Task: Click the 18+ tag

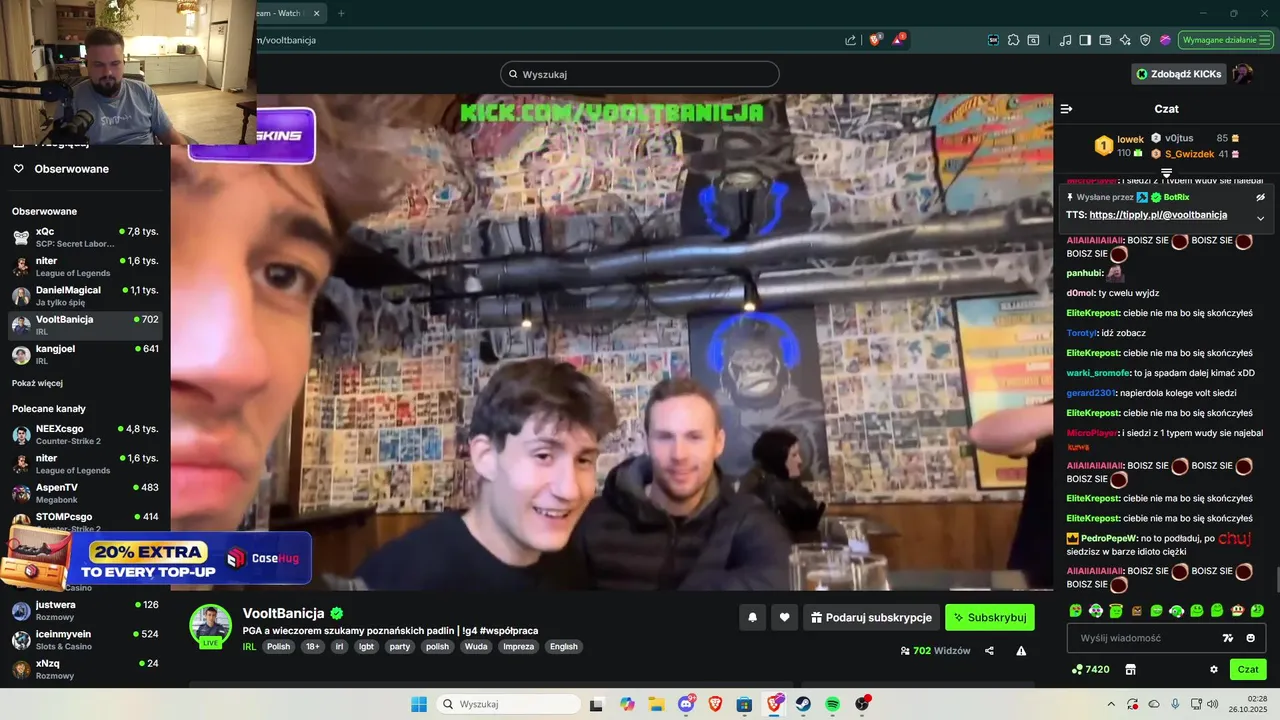Action: coord(312,647)
